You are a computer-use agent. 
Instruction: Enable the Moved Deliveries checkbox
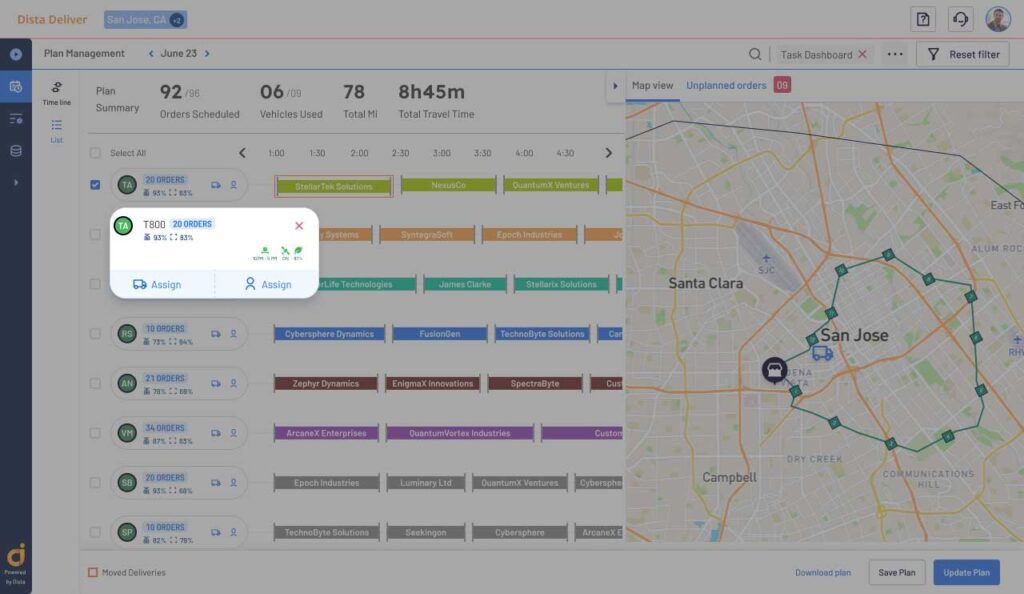tap(93, 572)
